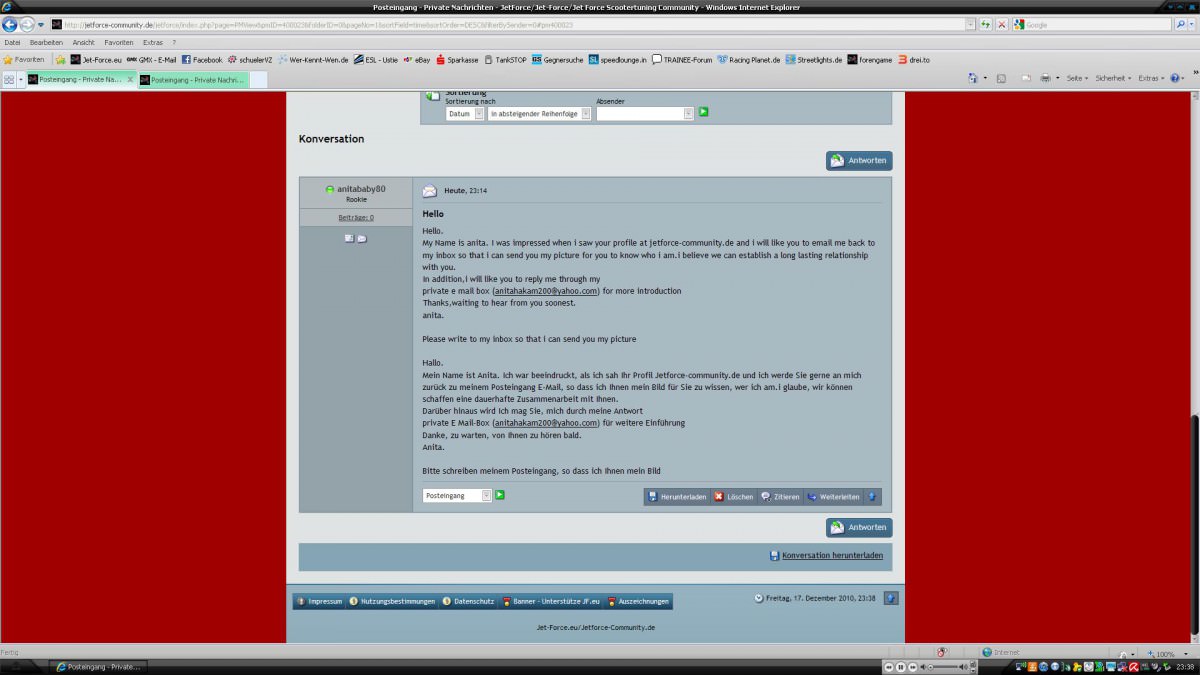Click the browser Forward arrow button

coord(27,24)
